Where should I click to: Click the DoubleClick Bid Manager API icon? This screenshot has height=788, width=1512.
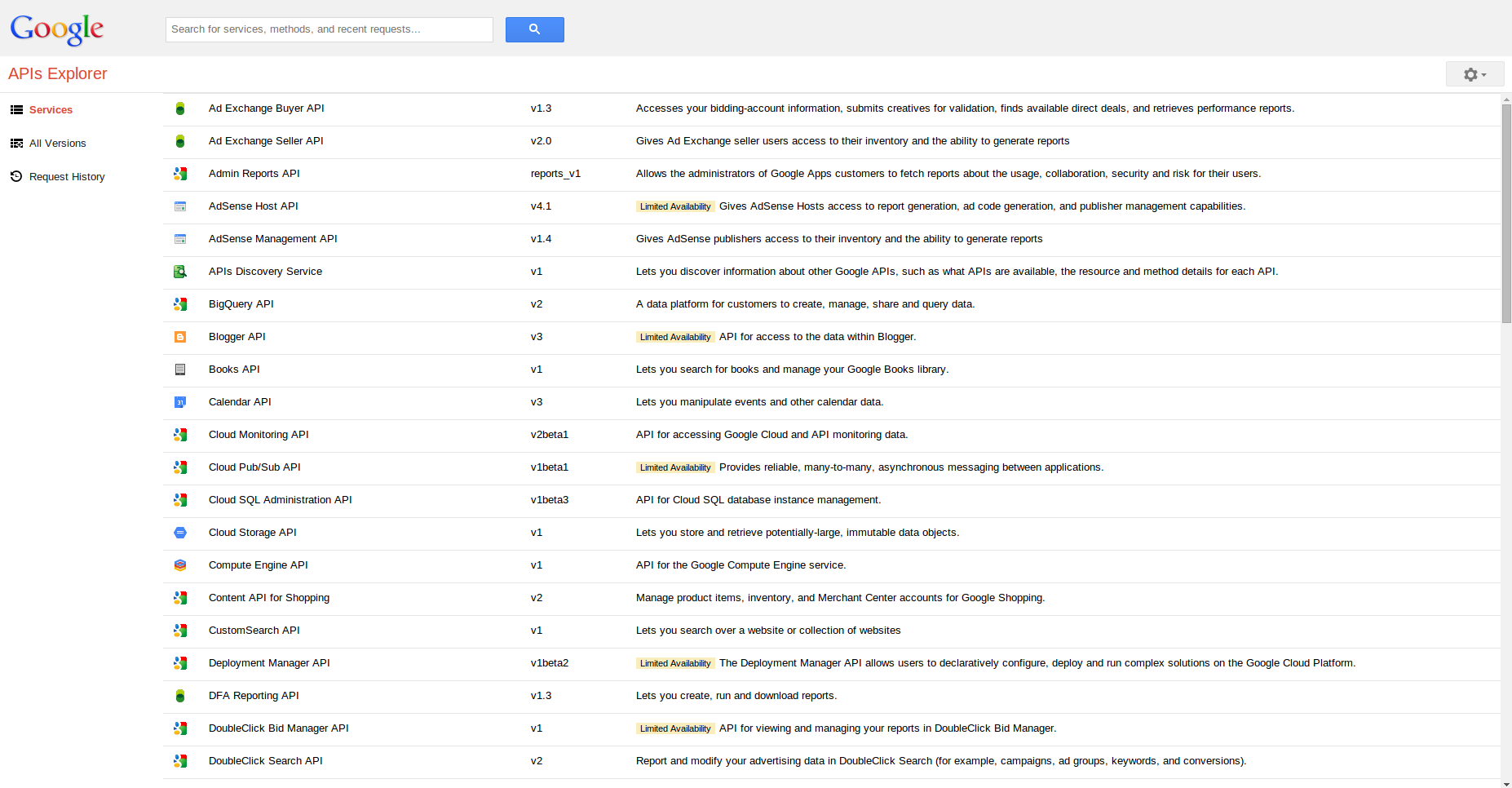tap(180, 728)
